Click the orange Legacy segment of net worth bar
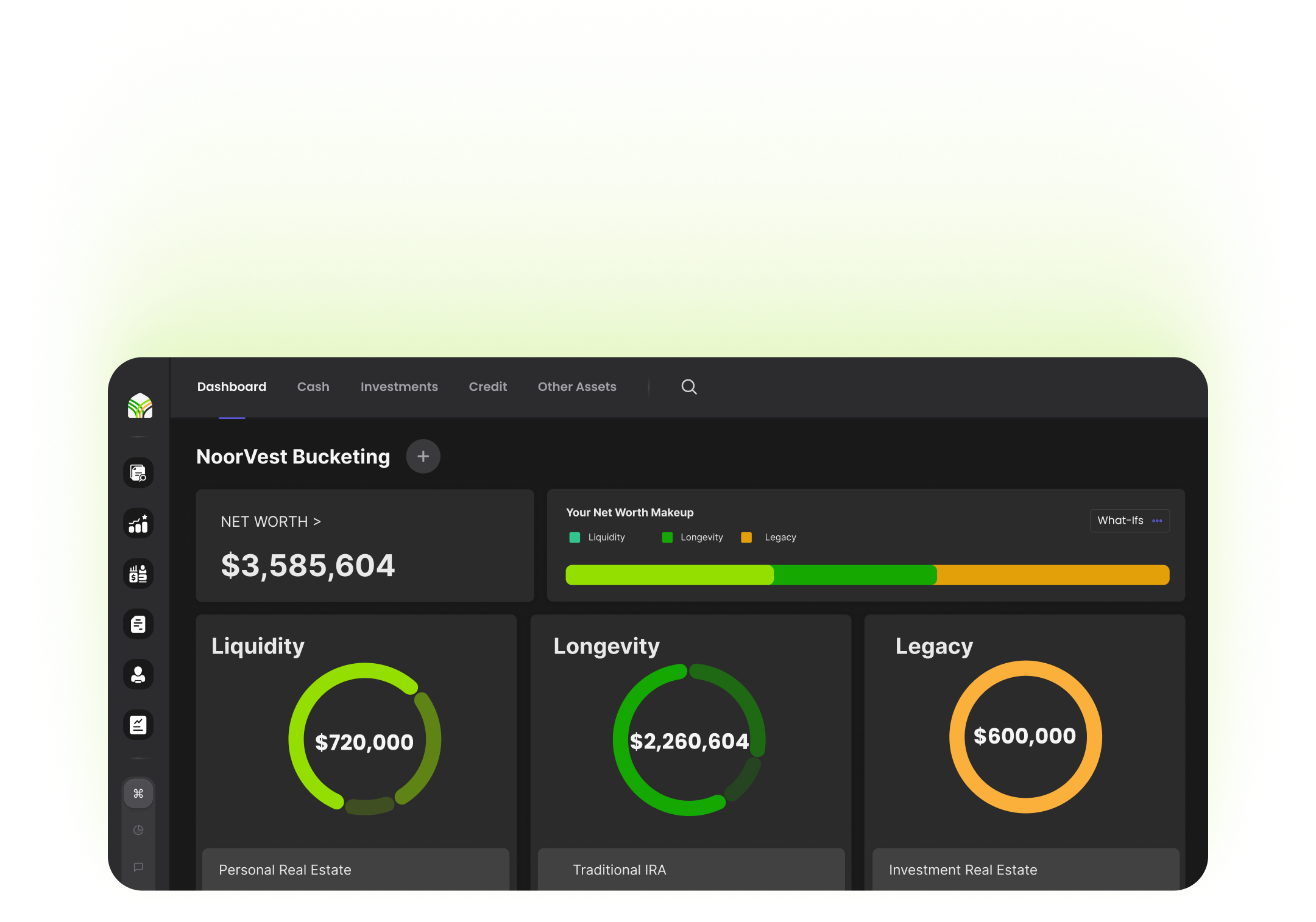1316x922 pixels. click(1052, 575)
